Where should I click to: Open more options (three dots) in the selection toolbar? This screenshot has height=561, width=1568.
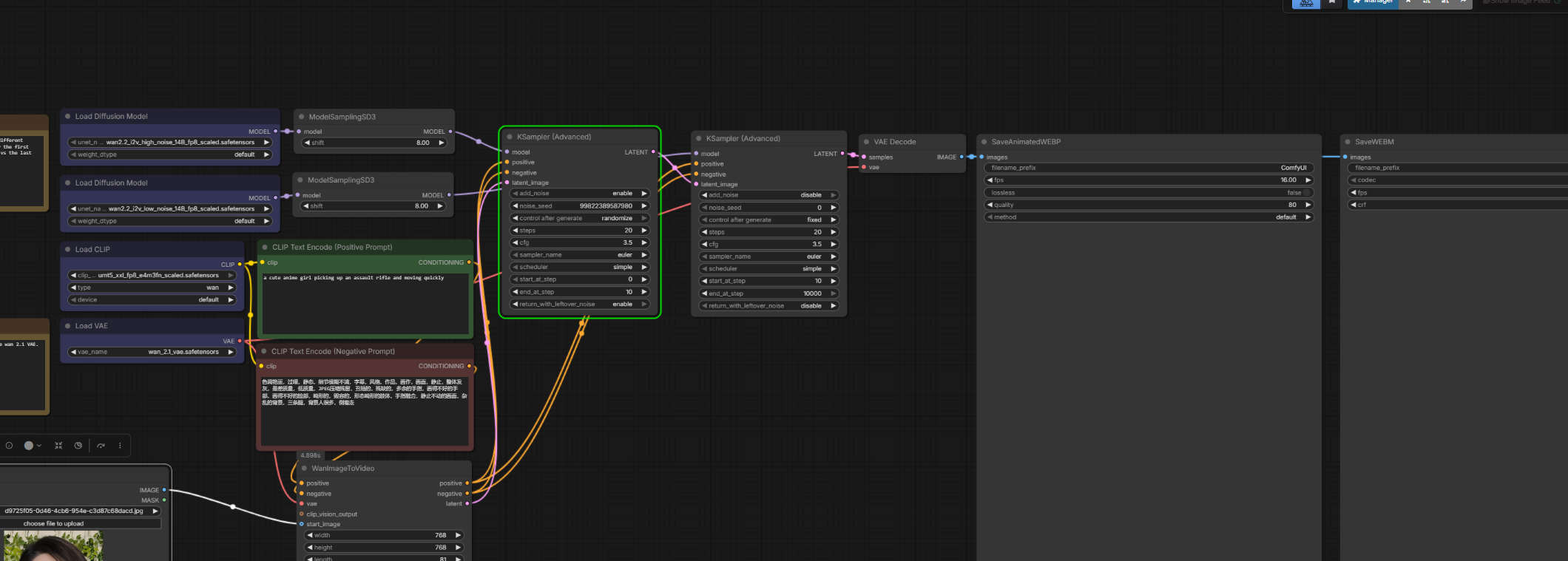[120, 446]
